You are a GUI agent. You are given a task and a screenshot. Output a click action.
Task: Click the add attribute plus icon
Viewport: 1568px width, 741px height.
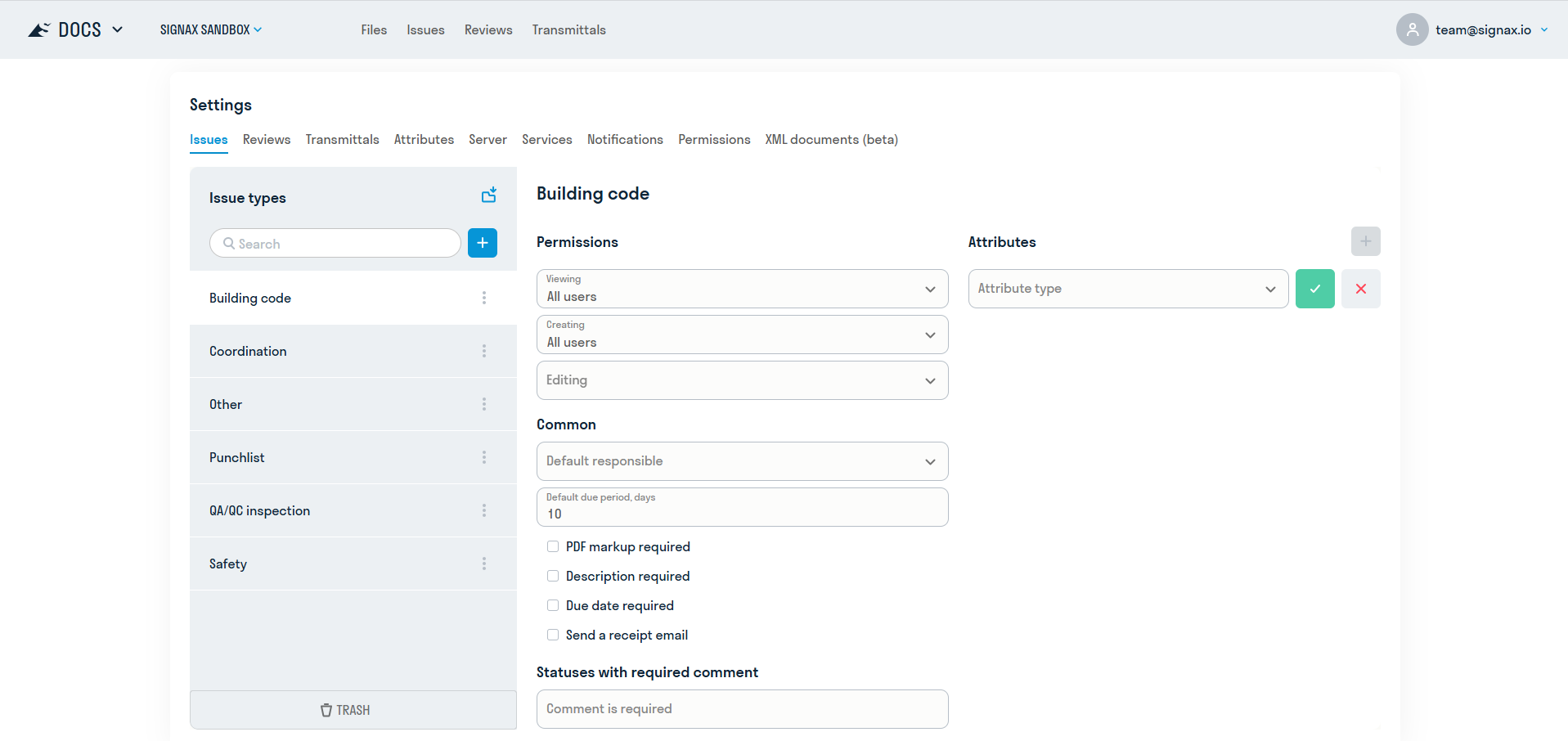[1366, 241]
